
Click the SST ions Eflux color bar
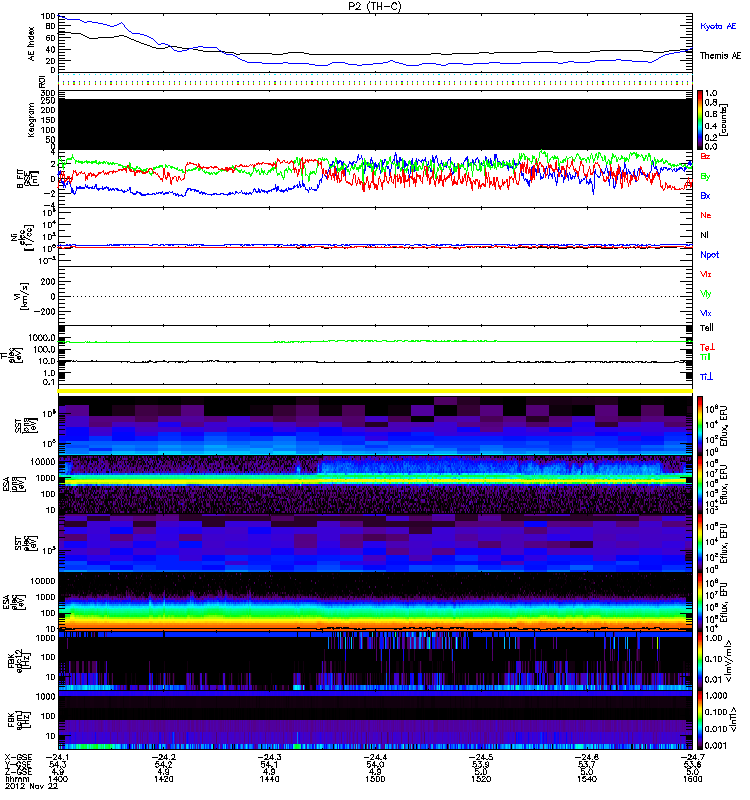tap(699, 426)
